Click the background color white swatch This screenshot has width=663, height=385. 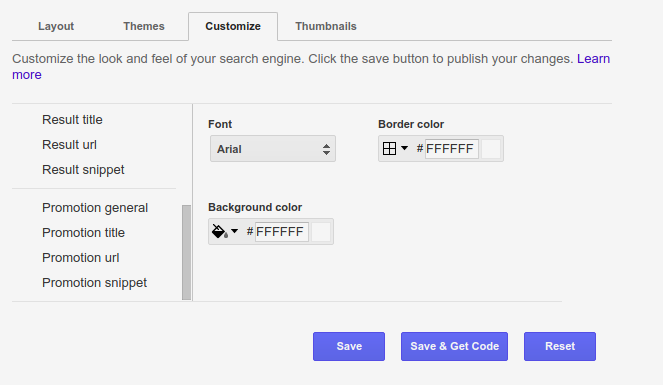click(x=321, y=232)
